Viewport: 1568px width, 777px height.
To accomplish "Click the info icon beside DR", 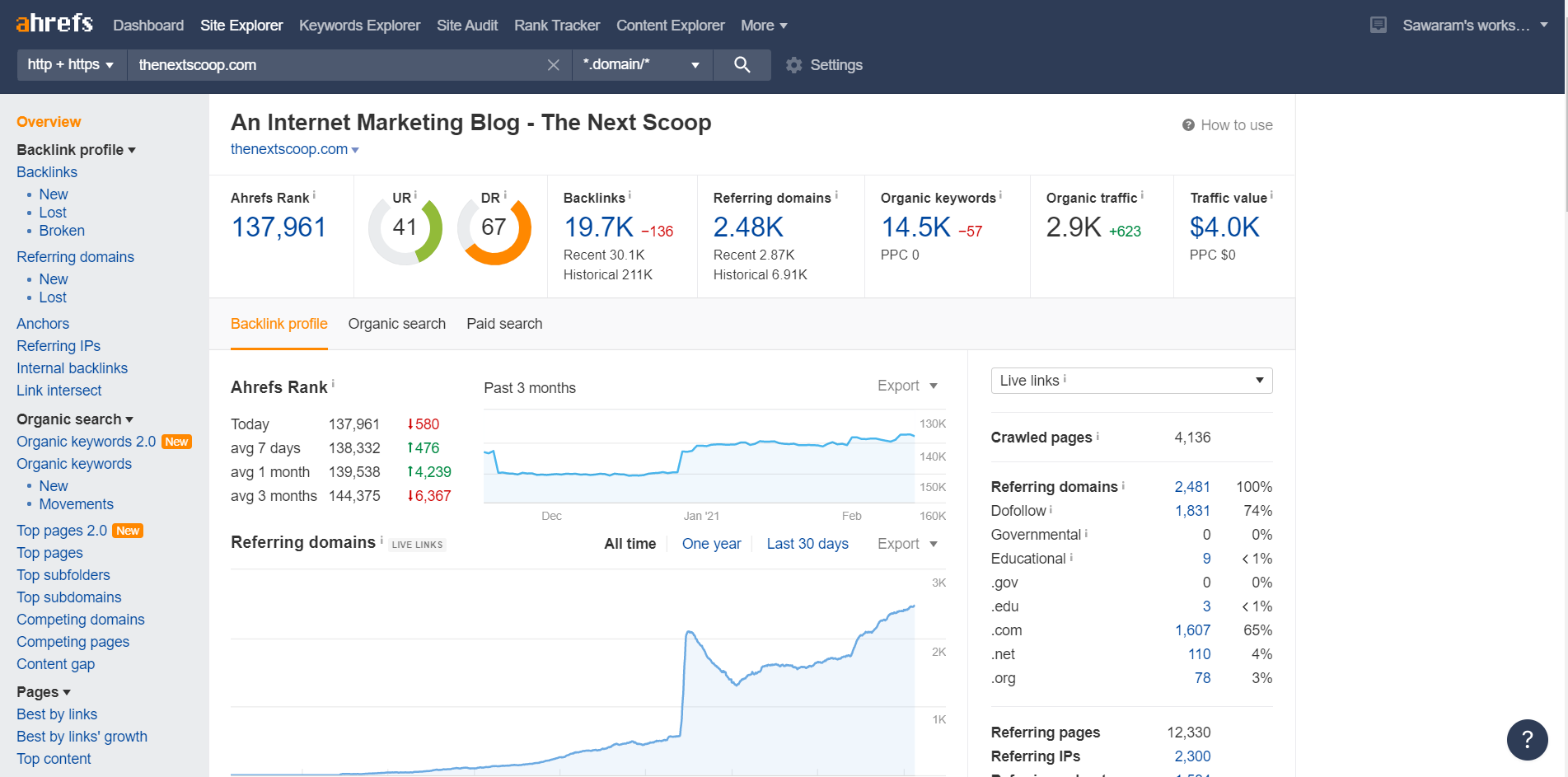I will [505, 195].
